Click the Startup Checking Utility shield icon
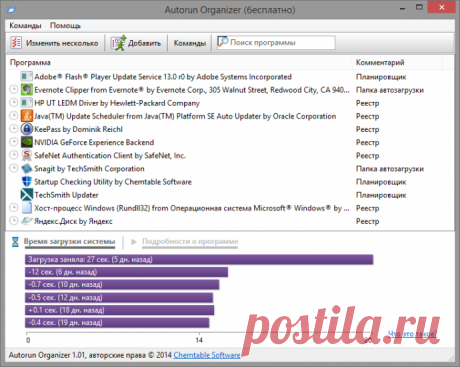The image size is (460, 367). [x=26, y=182]
